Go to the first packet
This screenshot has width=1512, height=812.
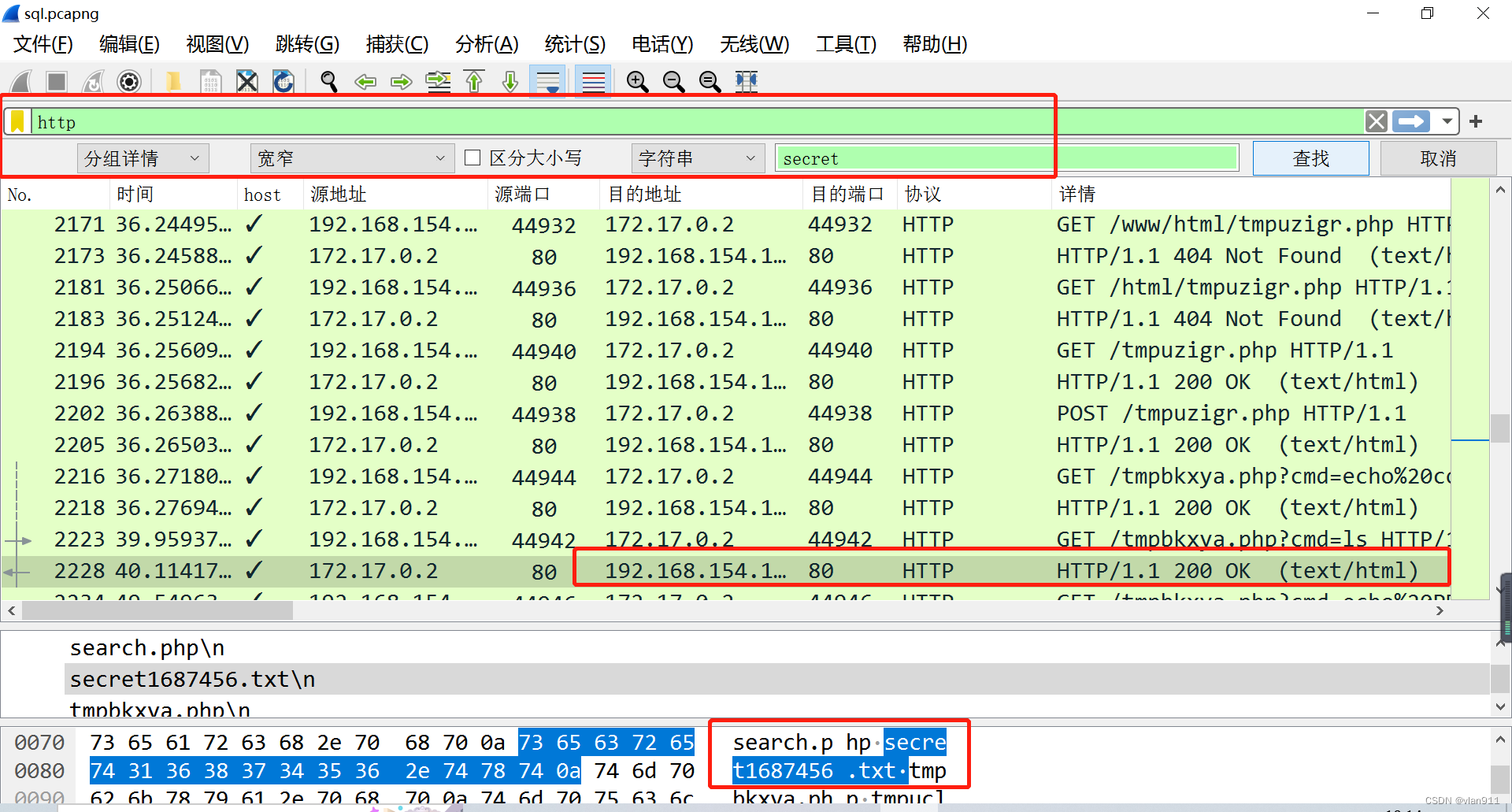pyautogui.click(x=474, y=81)
